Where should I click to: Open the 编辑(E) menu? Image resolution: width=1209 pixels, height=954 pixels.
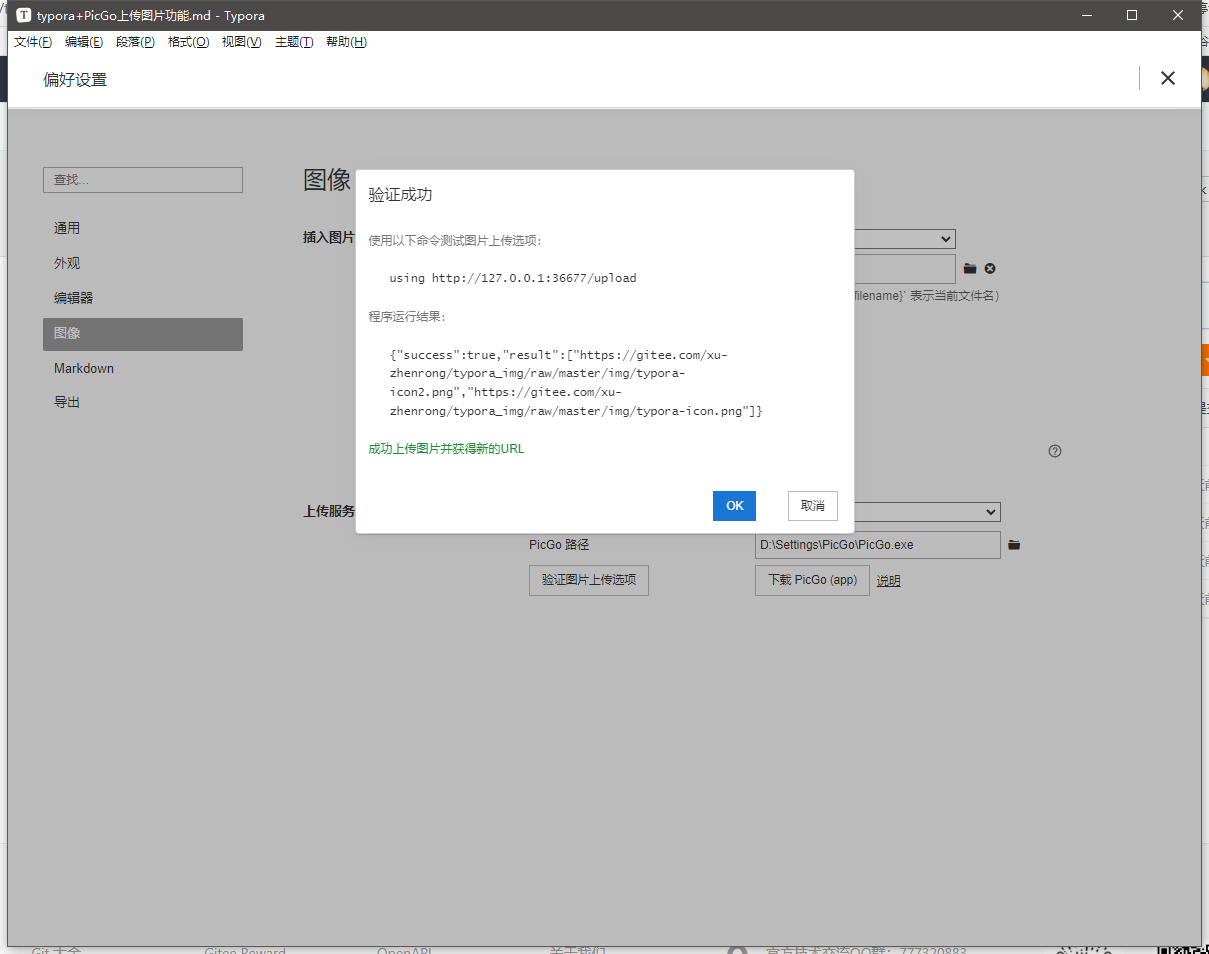84,42
